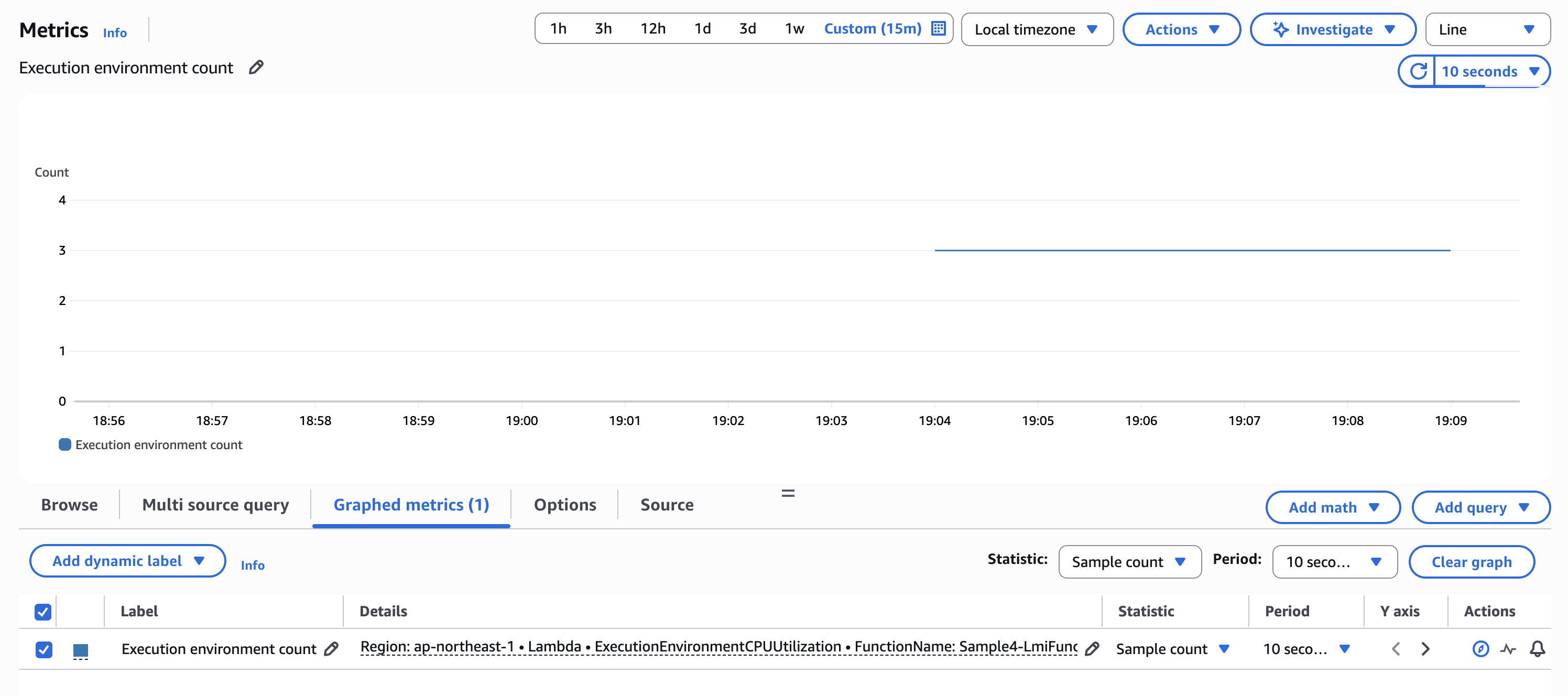This screenshot has width=1568, height=696.
Task: Open the custom time range calendar icon
Action: [x=938, y=29]
